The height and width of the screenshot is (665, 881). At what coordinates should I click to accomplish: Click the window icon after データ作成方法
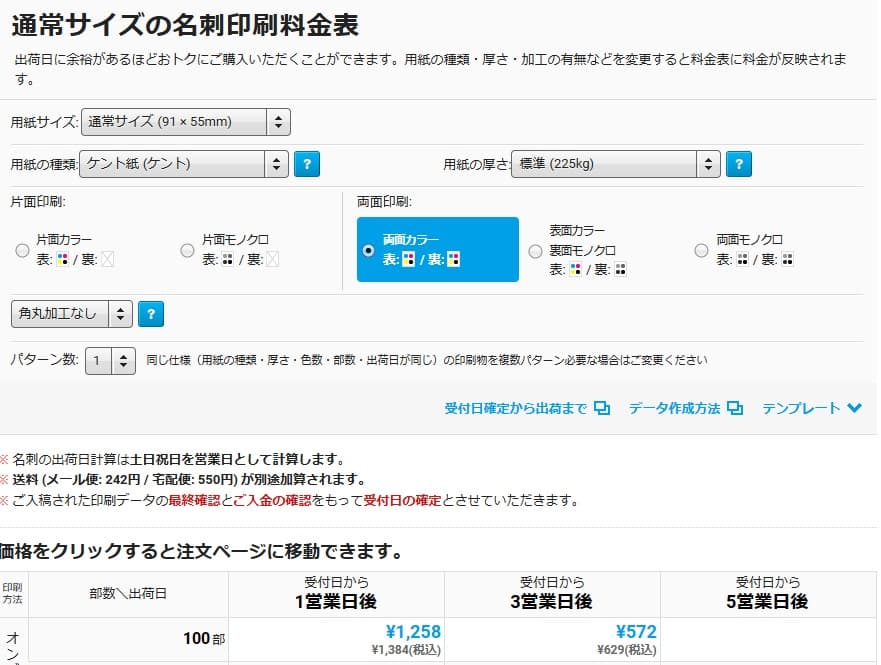[x=735, y=408]
